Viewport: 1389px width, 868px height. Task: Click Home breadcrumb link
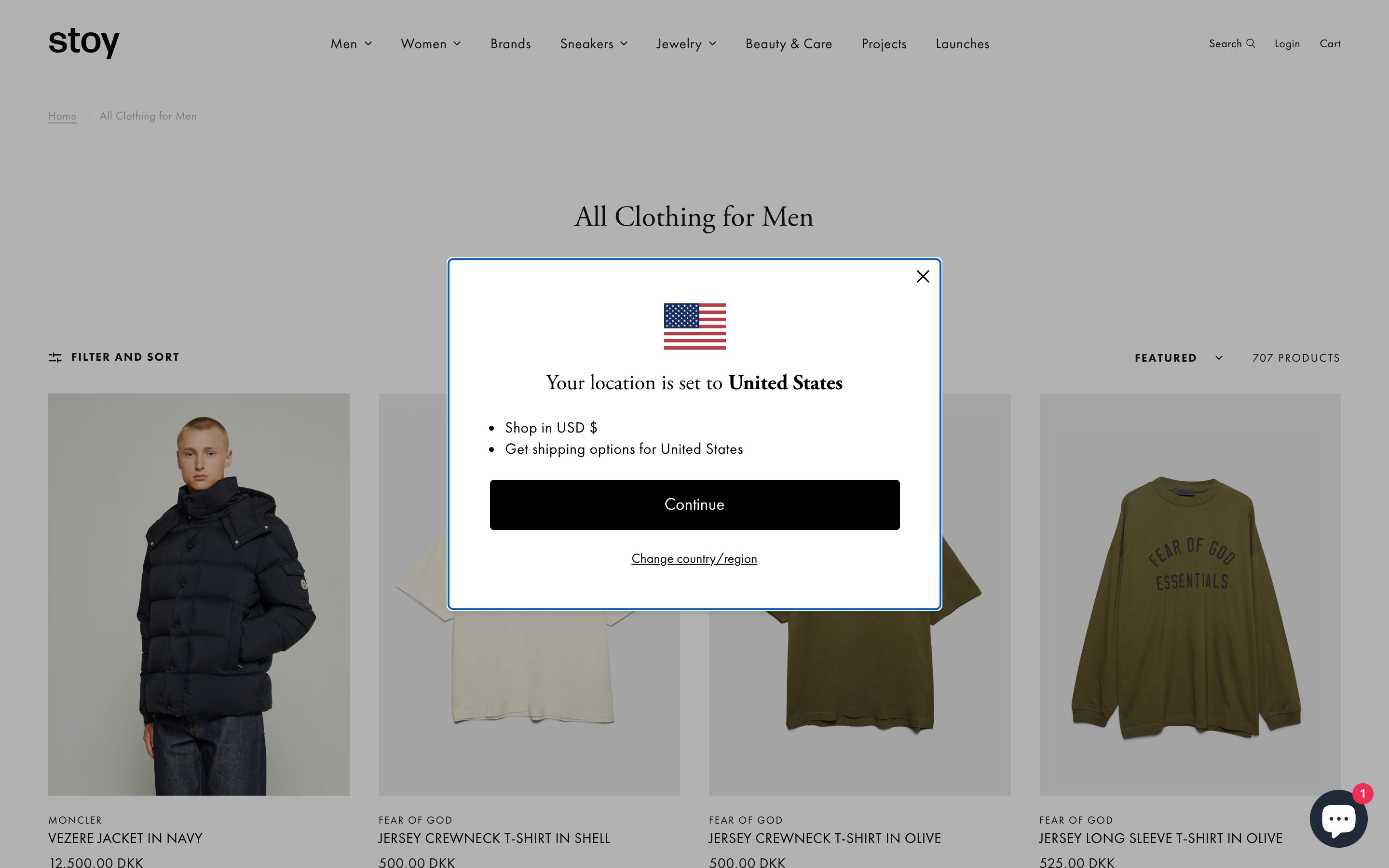tap(62, 116)
